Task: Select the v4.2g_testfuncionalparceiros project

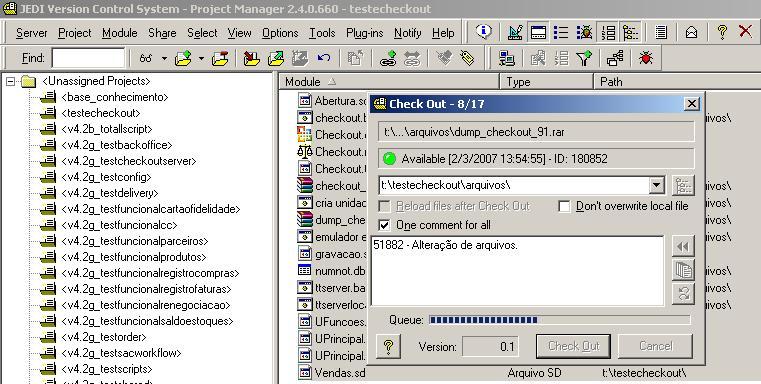Action: point(134,241)
